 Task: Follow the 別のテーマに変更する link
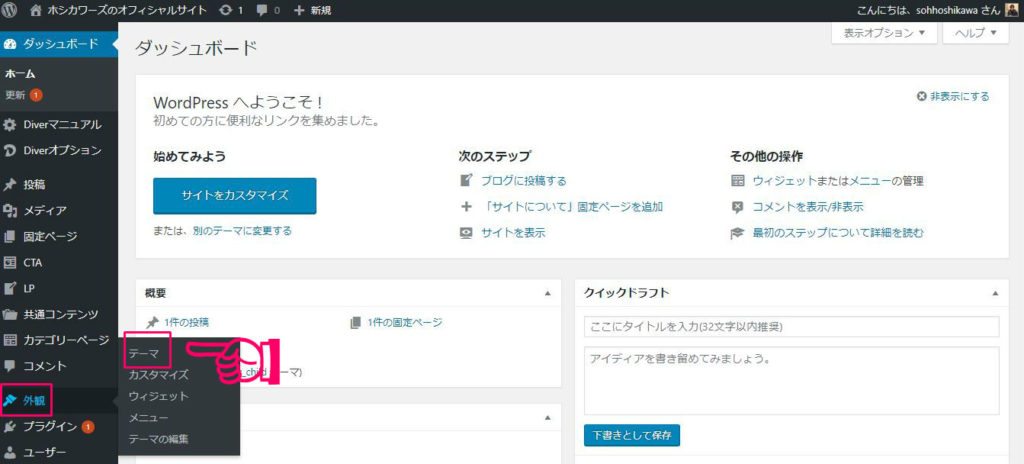coord(242,230)
